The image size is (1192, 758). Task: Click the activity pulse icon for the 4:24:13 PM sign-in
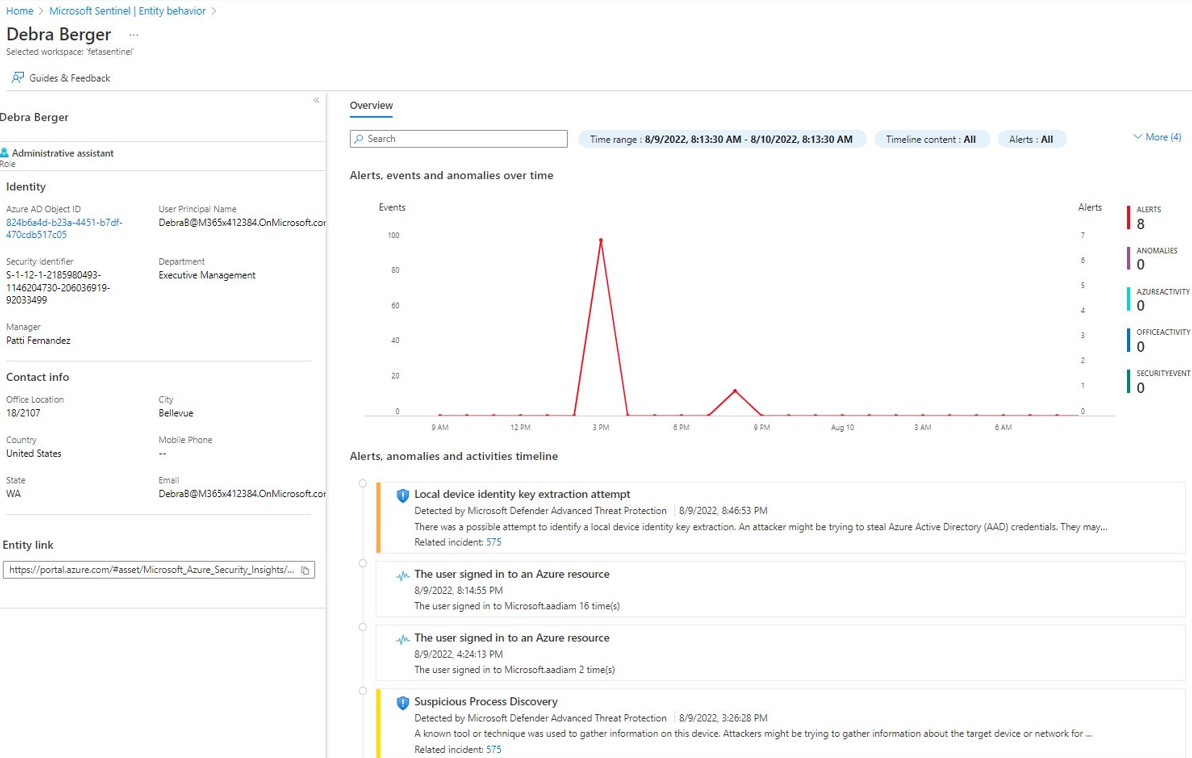click(403, 639)
